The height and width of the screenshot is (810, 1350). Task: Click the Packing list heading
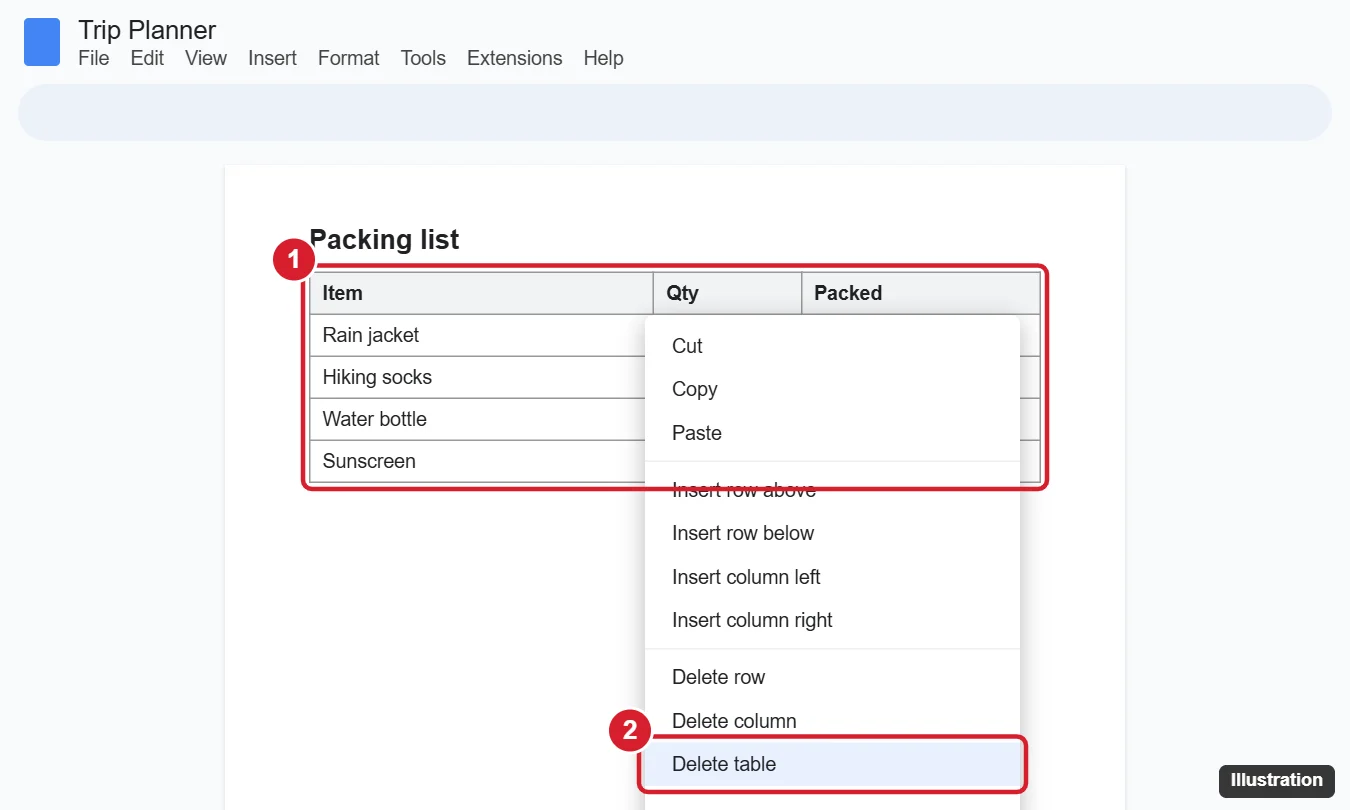pyautogui.click(x=384, y=240)
